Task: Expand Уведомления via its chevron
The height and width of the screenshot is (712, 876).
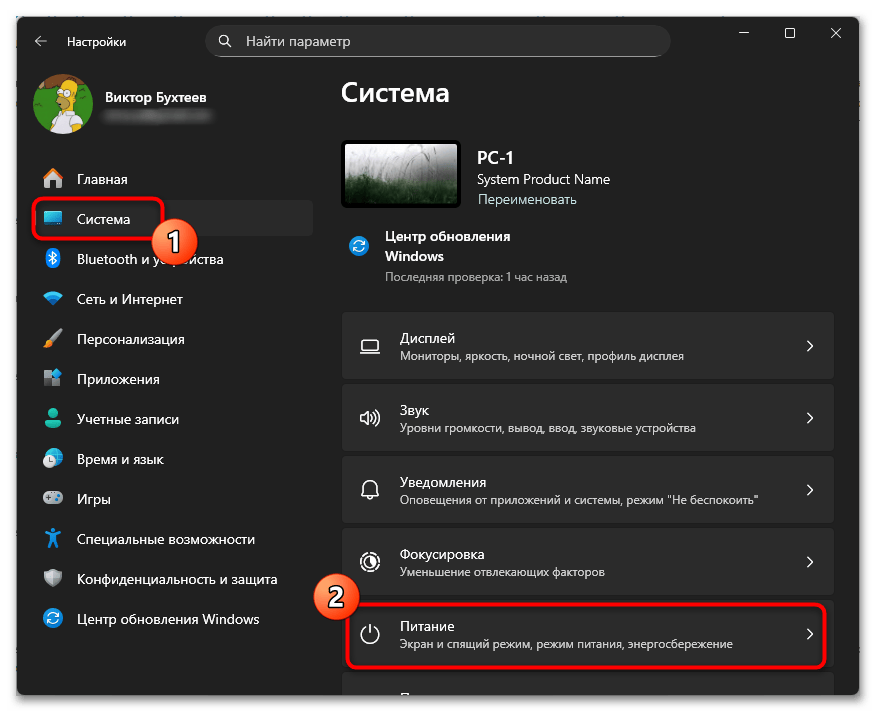Action: tap(810, 490)
